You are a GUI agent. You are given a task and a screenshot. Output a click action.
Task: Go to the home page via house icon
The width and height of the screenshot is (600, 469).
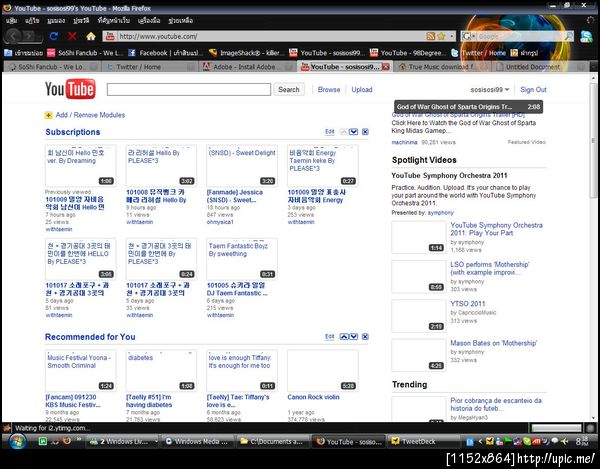[91, 36]
